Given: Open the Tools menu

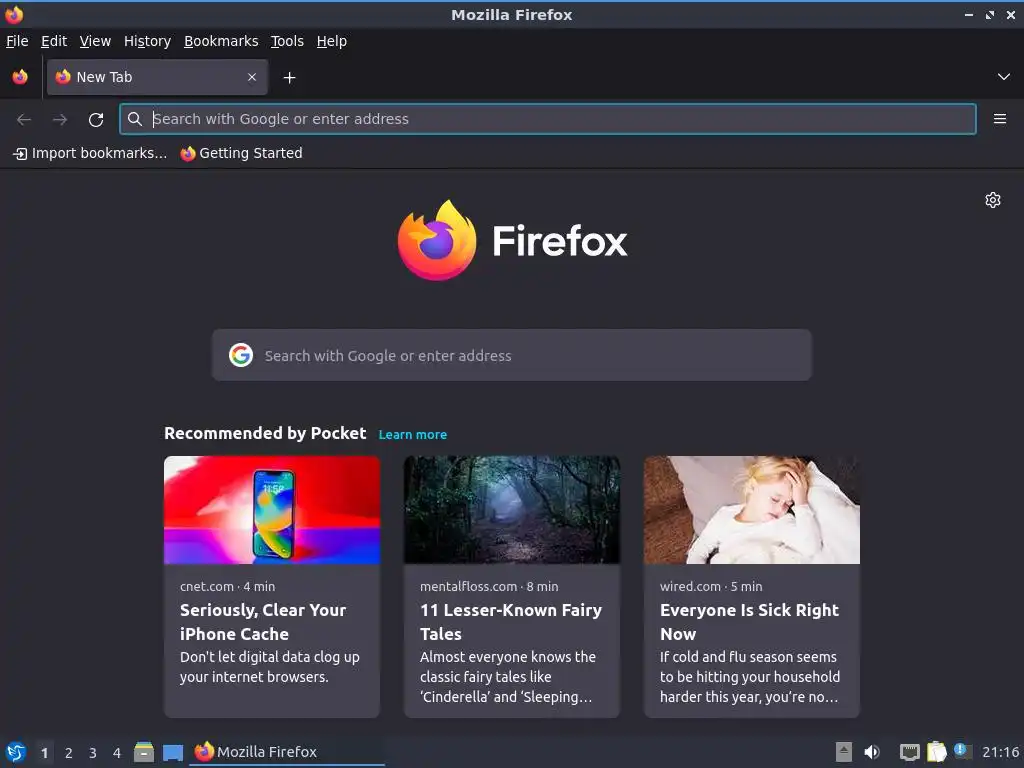Looking at the screenshot, I should coord(287,41).
